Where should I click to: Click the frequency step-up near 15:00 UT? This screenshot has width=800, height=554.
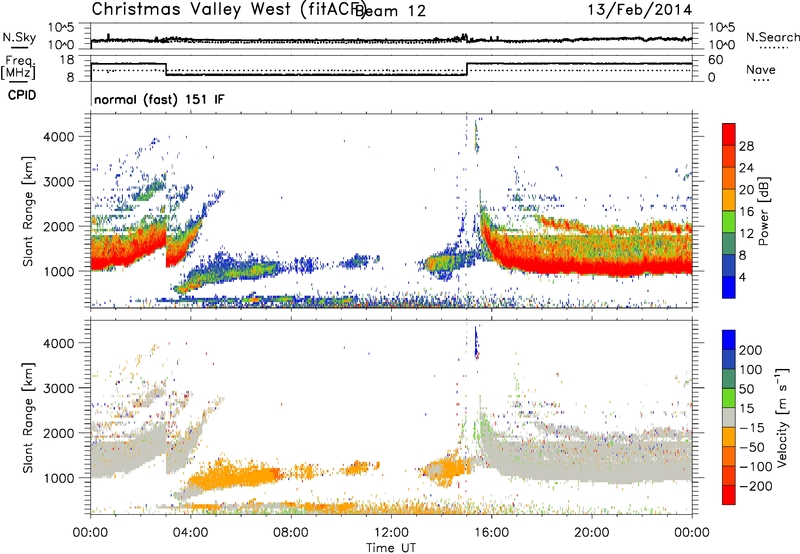pyautogui.click(x=467, y=69)
